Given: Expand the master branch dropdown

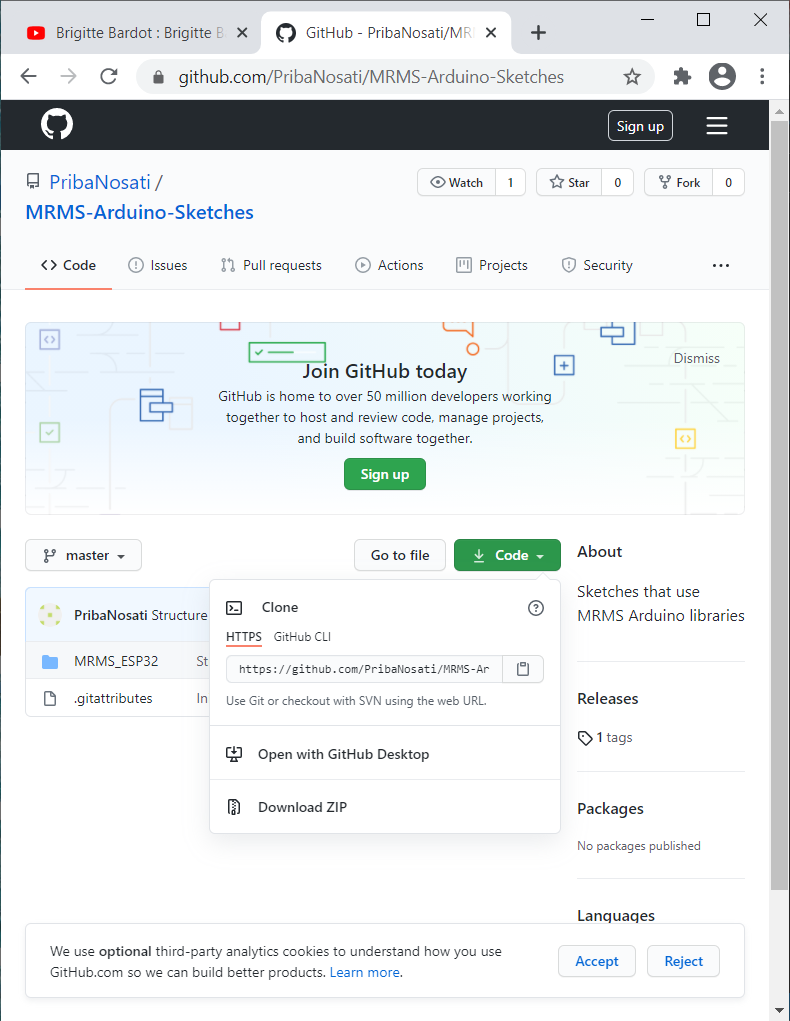Looking at the screenshot, I should tap(84, 555).
